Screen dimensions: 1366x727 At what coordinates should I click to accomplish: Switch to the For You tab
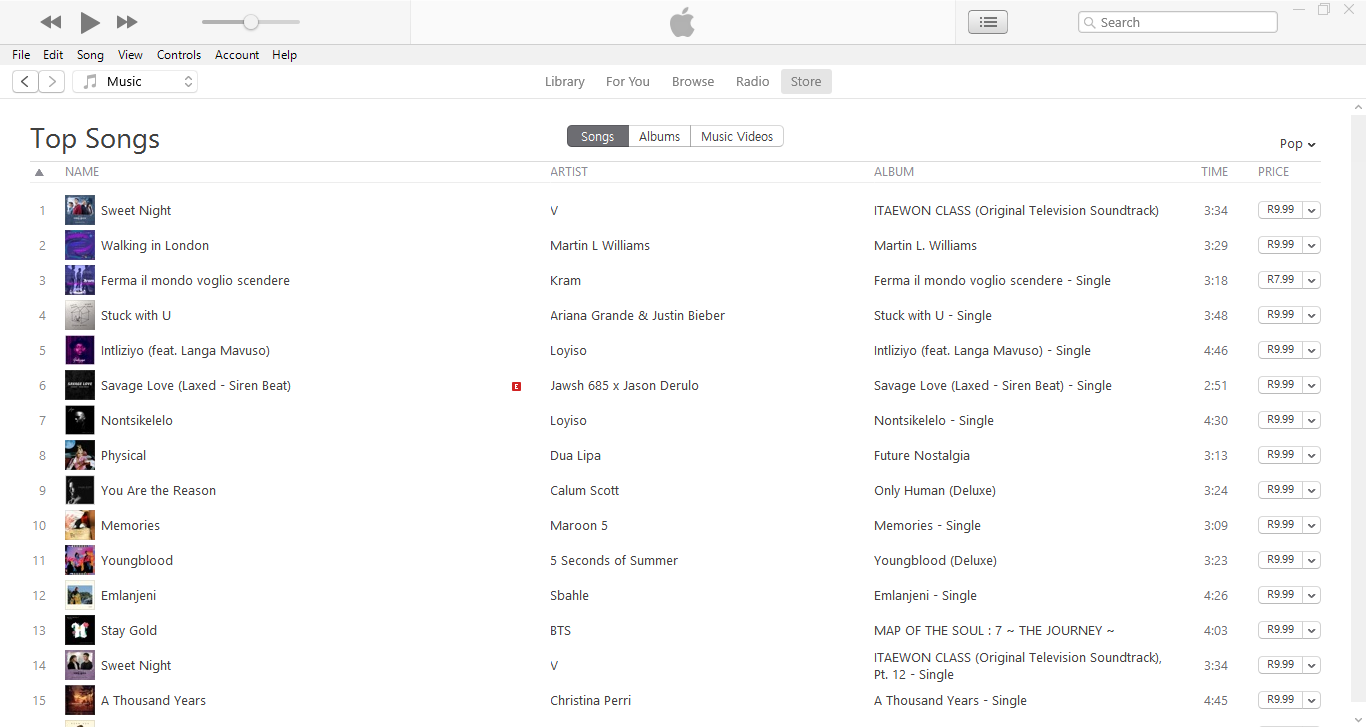(x=628, y=82)
